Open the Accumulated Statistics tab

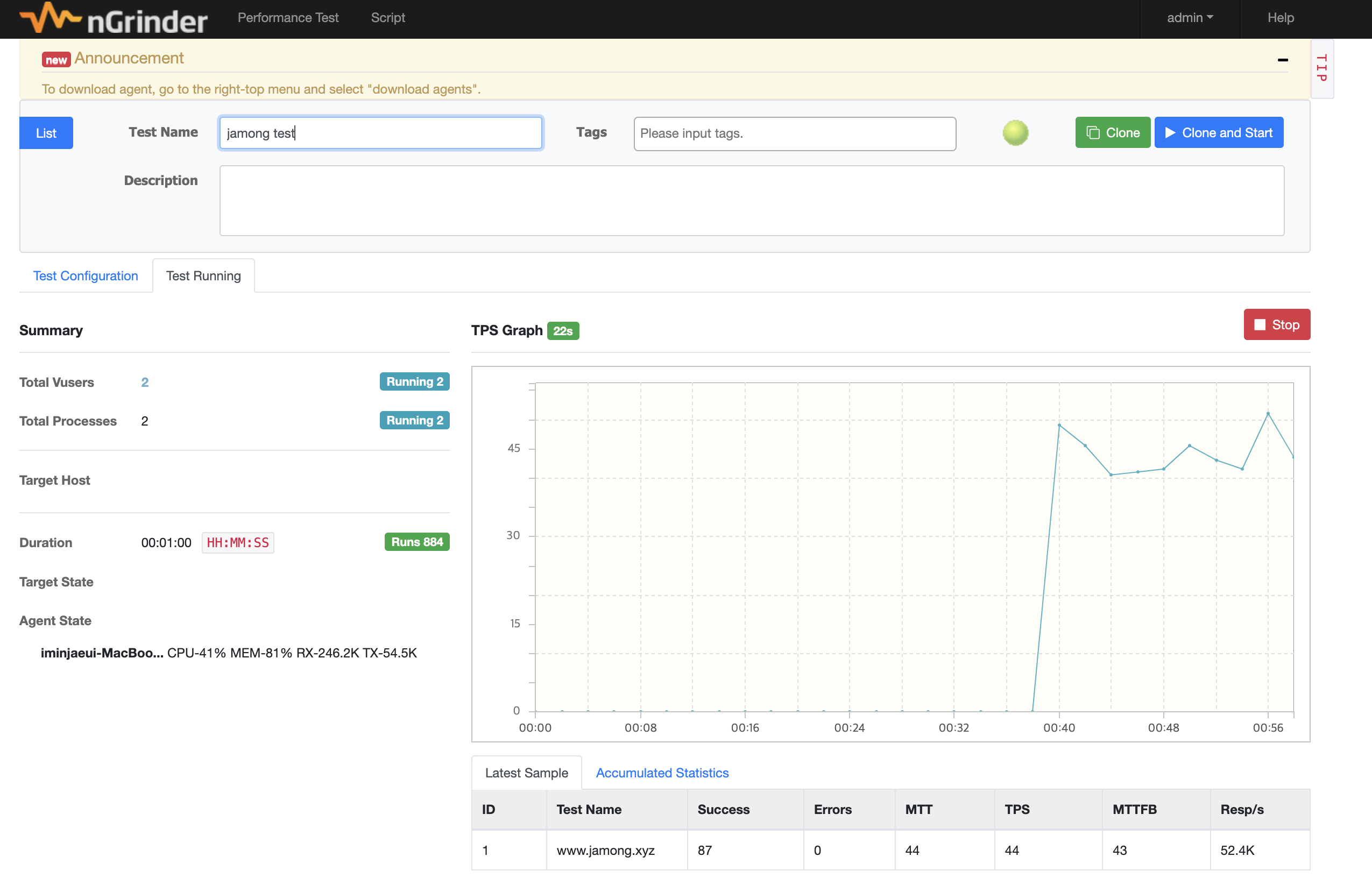(x=662, y=773)
